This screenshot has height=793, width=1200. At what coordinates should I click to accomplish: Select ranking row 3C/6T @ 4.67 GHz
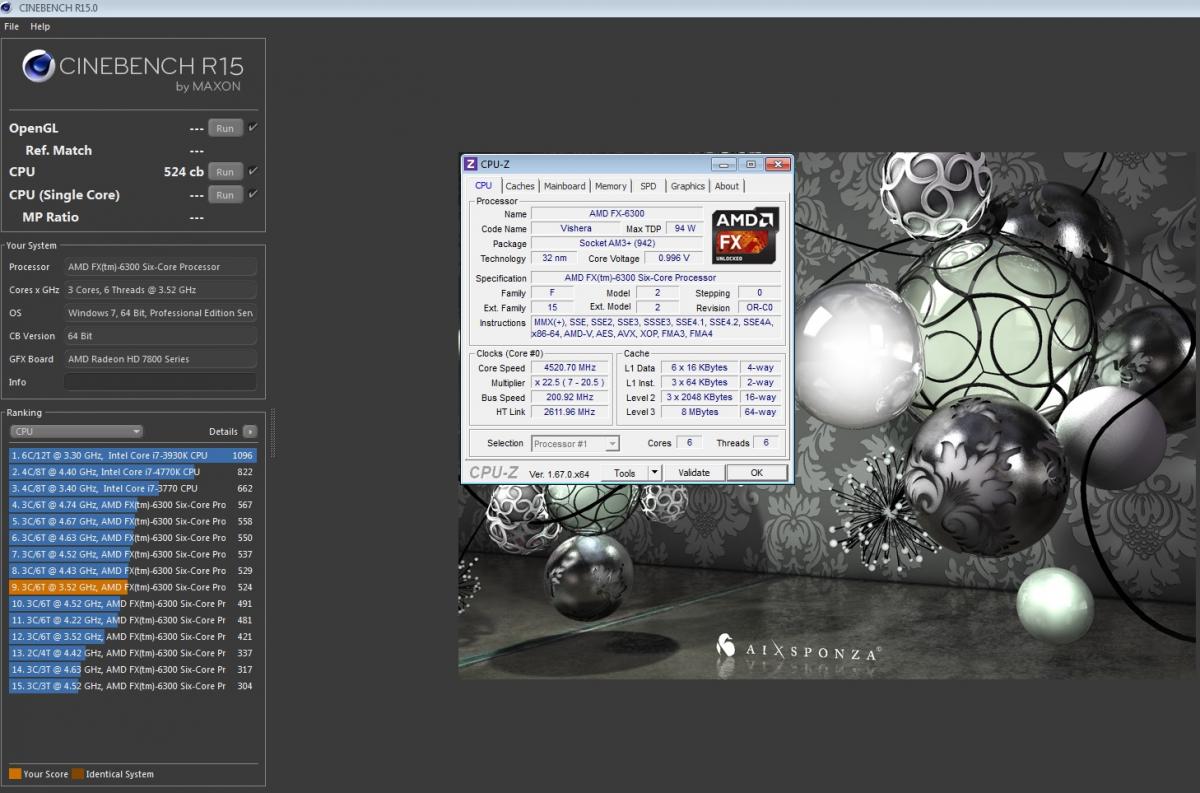tap(132, 521)
